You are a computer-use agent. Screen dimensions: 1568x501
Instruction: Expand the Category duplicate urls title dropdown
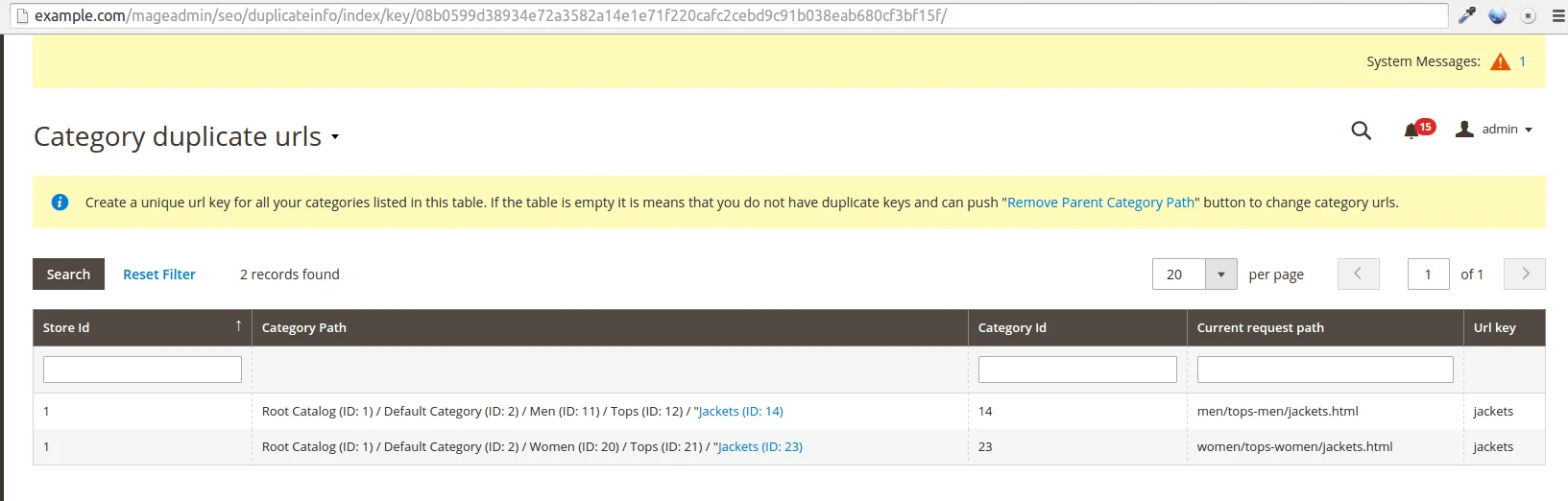[335, 137]
